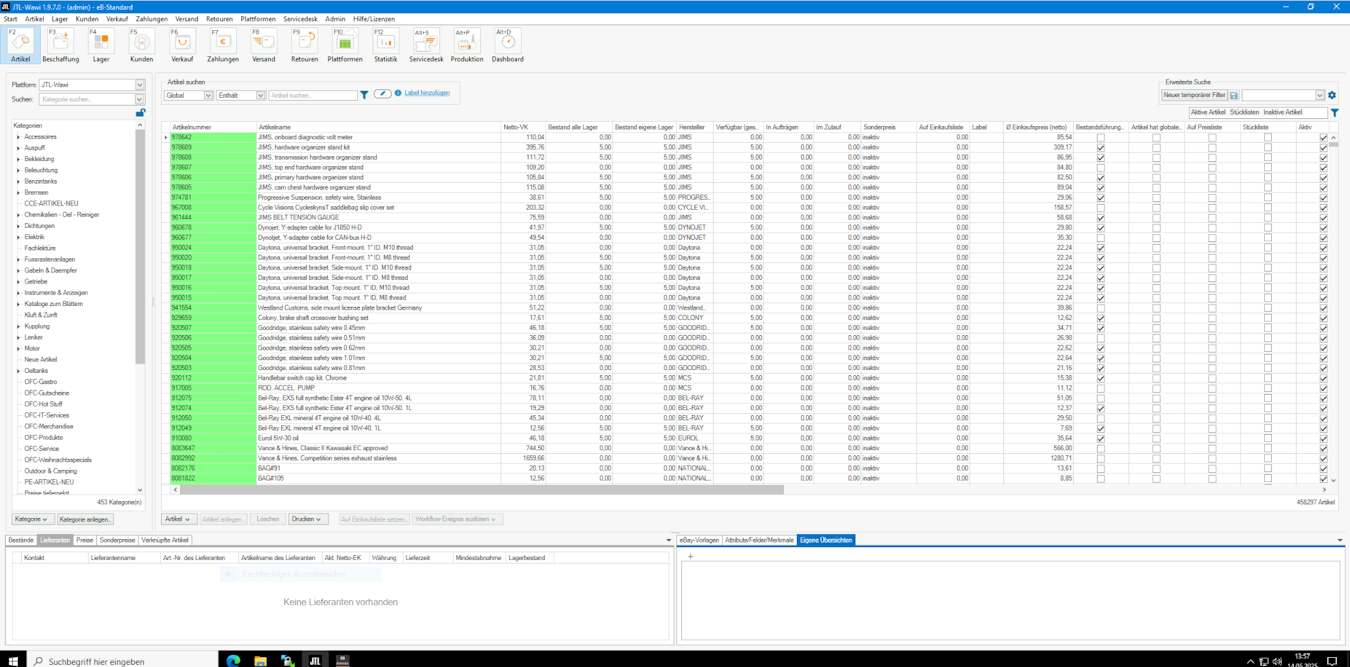Toggle Aktiv checkbox for article 979642
The height and width of the screenshot is (667, 1350).
point(1324,137)
